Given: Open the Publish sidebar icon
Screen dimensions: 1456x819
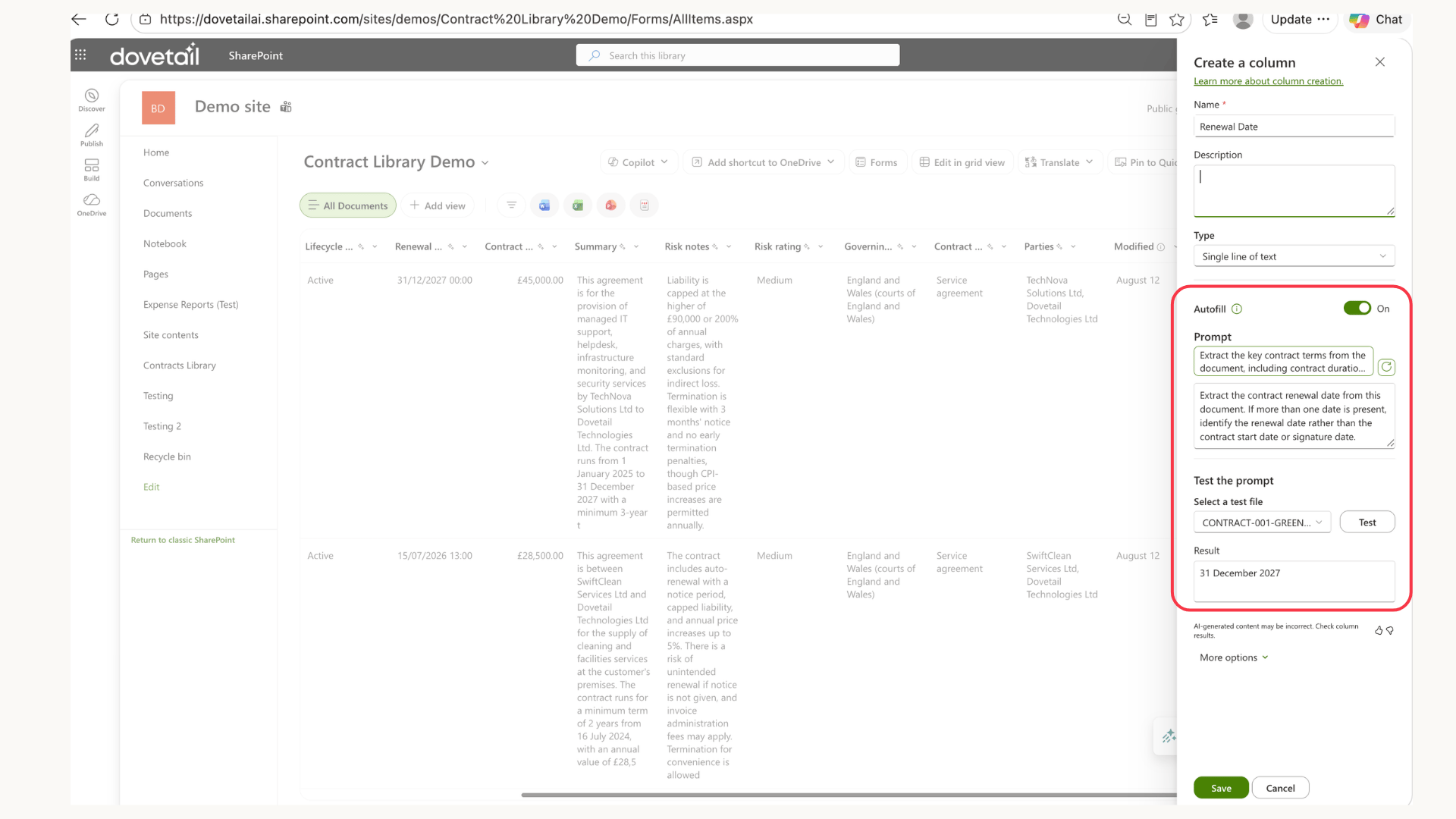Looking at the screenshot, I should coord(92,134).
